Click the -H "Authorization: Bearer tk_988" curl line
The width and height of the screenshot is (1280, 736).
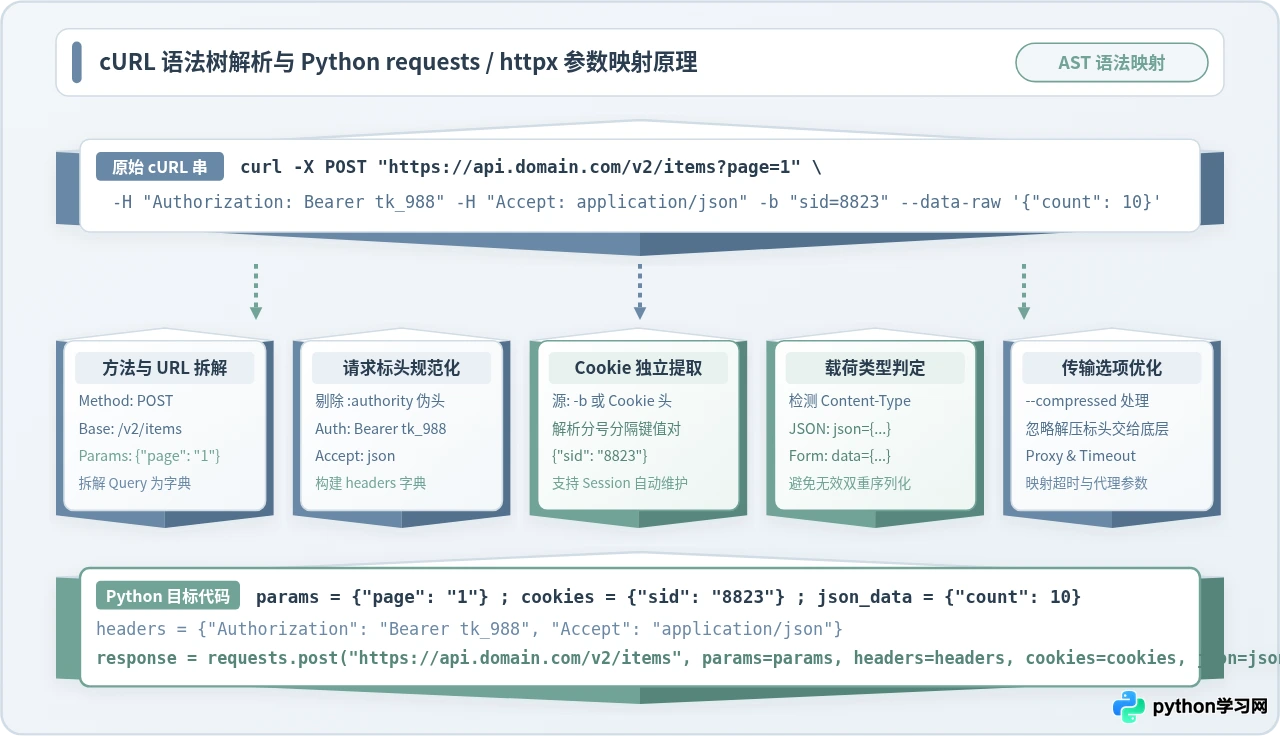tap(637, 202)
